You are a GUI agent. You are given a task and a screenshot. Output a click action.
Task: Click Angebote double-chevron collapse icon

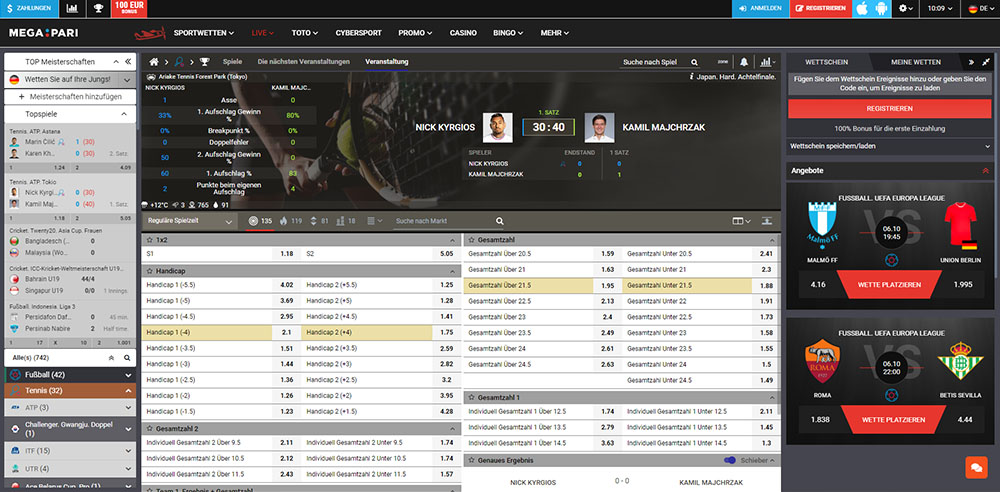coord(986,170)
